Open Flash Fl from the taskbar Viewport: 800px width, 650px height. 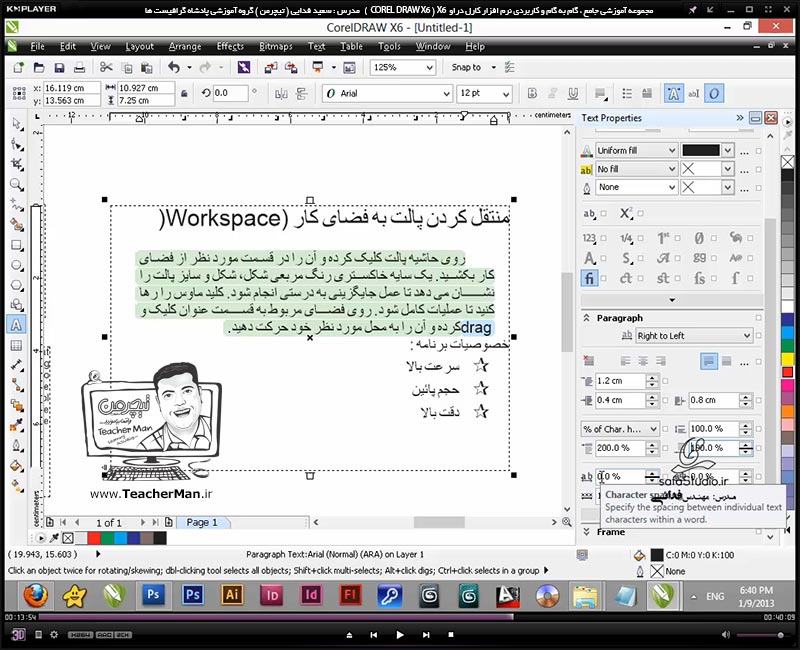[x=351, y=595]
